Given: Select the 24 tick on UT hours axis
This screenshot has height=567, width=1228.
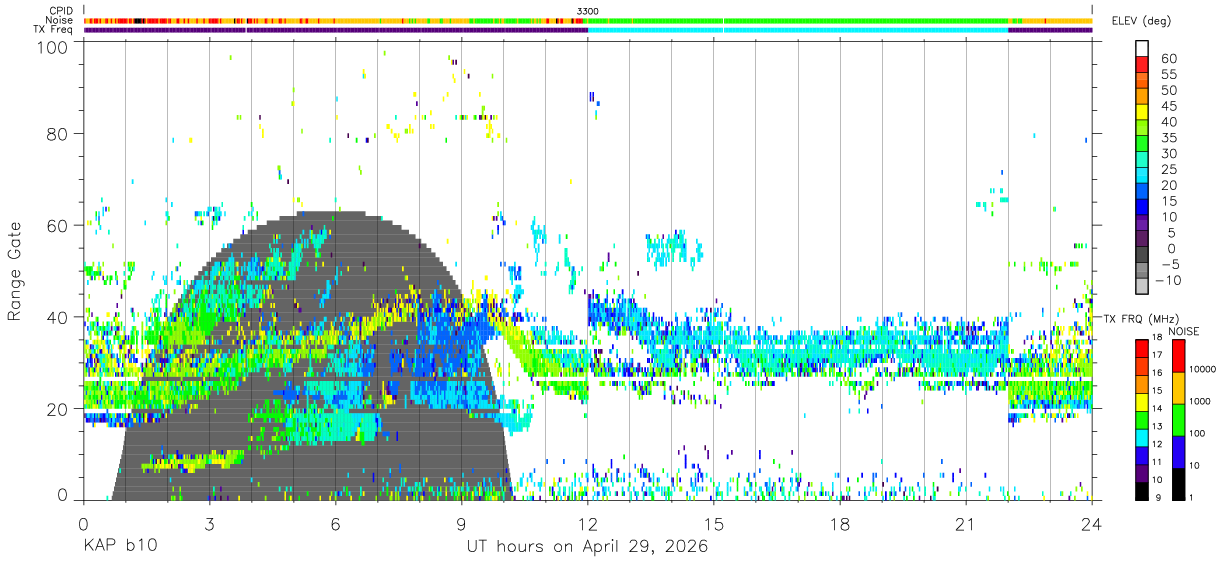Looking at the screenshot, I should point(1092,524).
